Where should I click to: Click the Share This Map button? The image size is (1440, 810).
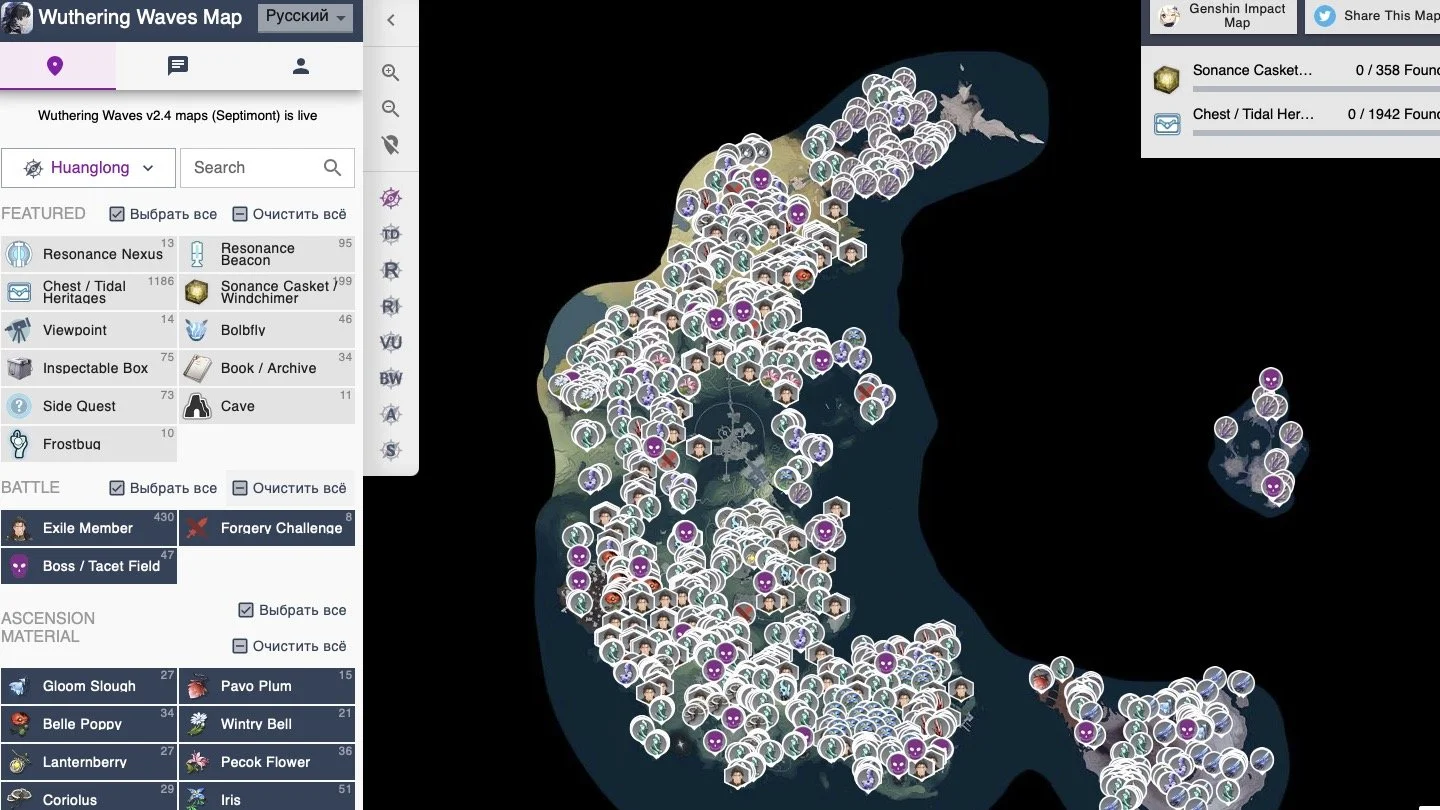1372,16
